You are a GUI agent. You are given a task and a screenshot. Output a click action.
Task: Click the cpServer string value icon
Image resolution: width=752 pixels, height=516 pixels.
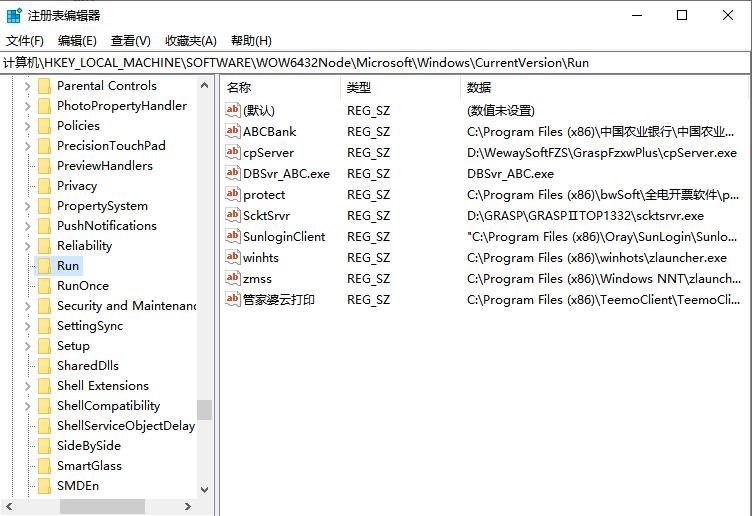click(x=233, y=152)
